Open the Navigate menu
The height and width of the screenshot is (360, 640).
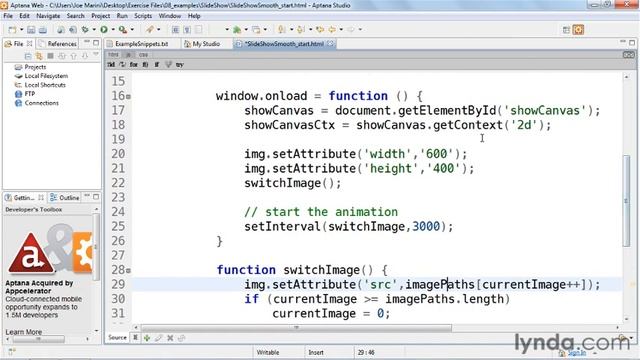point(48,16)
